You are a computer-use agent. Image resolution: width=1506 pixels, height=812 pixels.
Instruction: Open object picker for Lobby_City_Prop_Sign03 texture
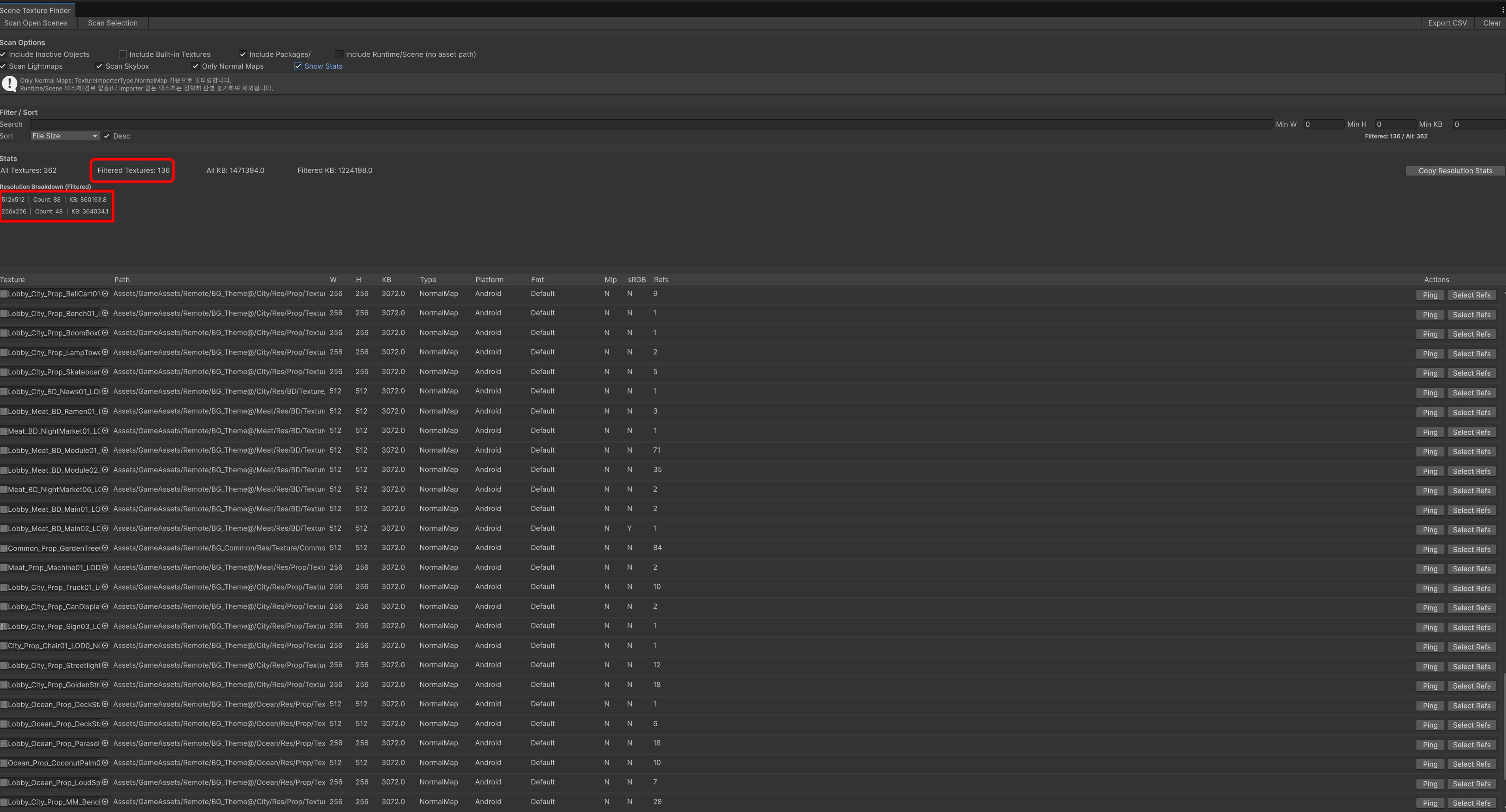tap(105, 626)
